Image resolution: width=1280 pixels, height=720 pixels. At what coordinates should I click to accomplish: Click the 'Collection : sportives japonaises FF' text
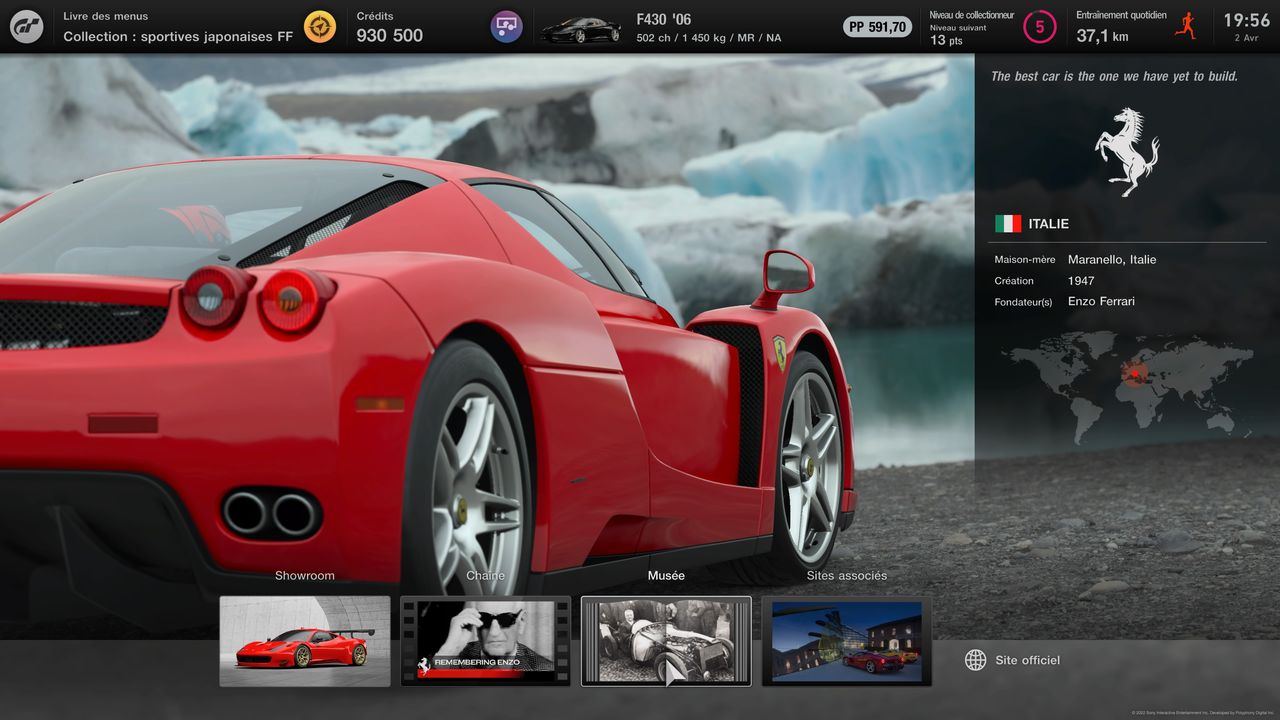click(178, 36)
